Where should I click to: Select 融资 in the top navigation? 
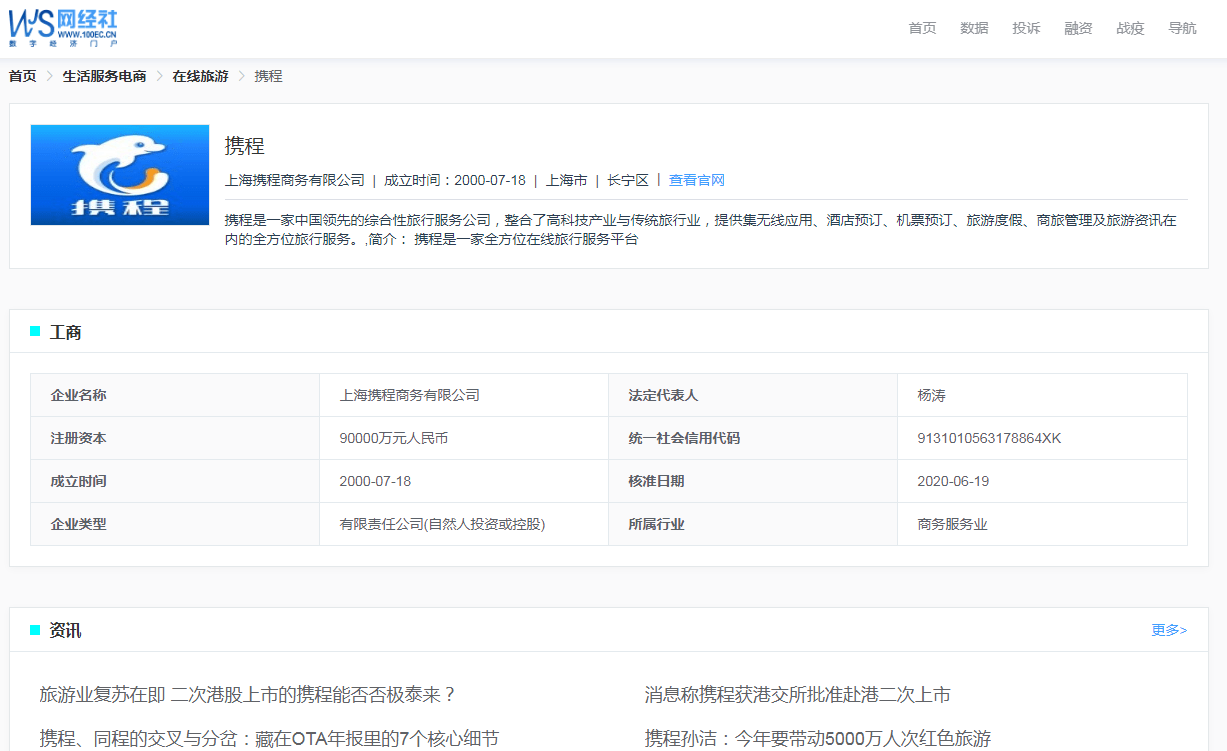(1078, 28)
